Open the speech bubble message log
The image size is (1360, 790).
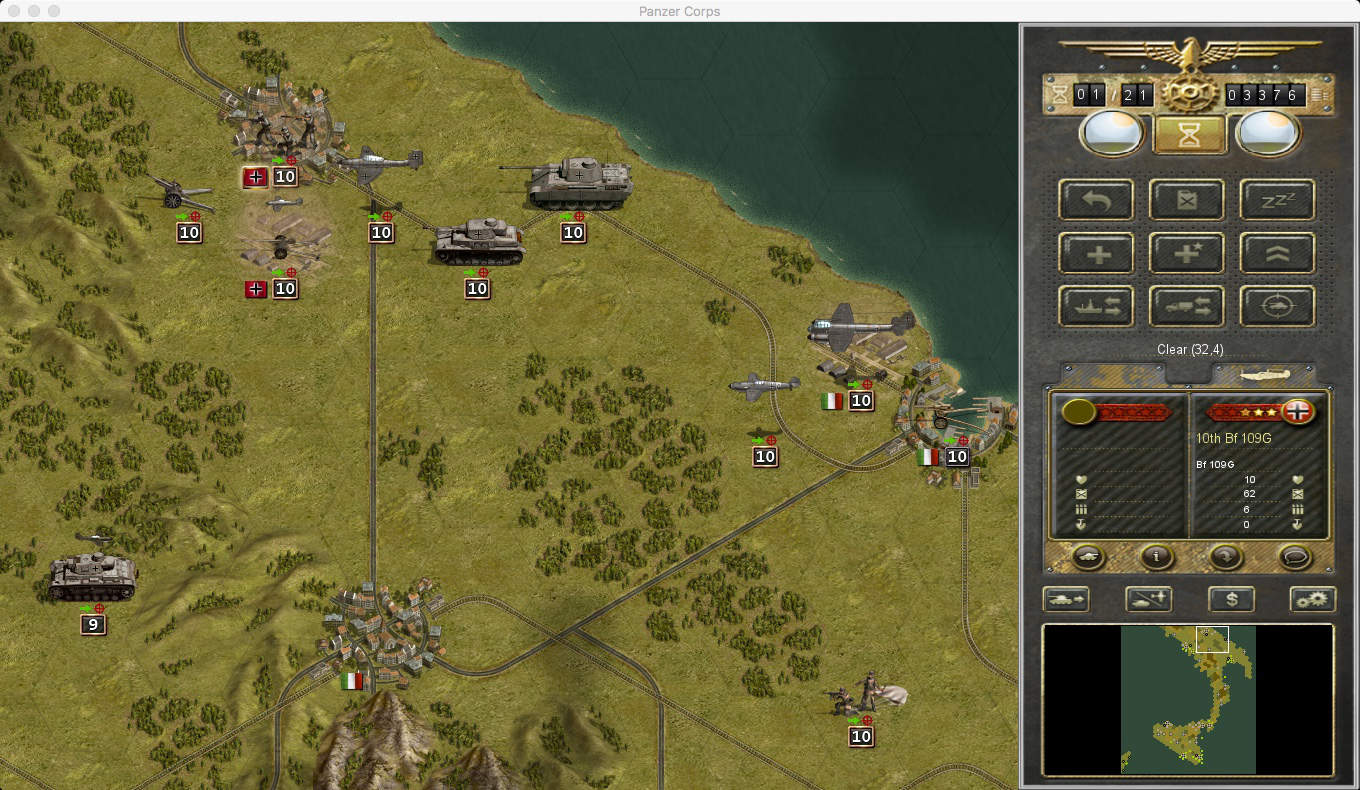[x=1295, y=557]
